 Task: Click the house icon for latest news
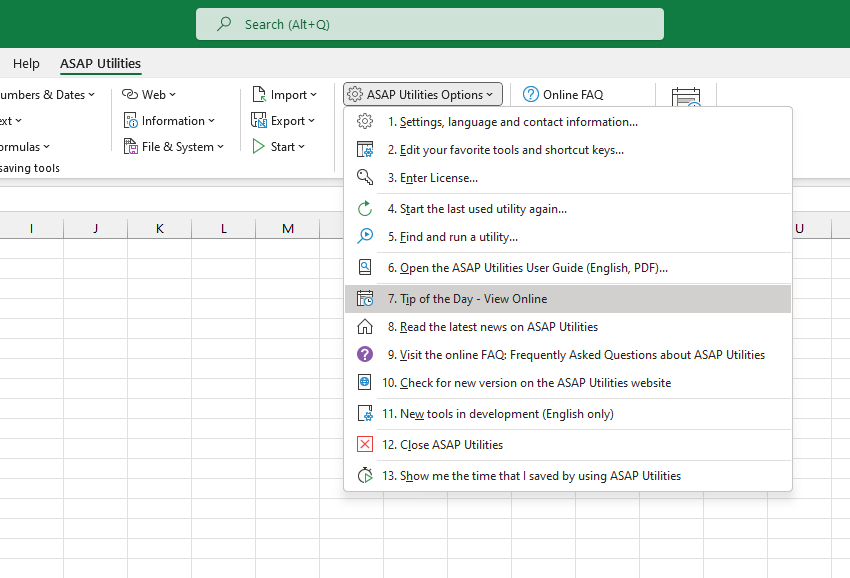click(365, 326)
